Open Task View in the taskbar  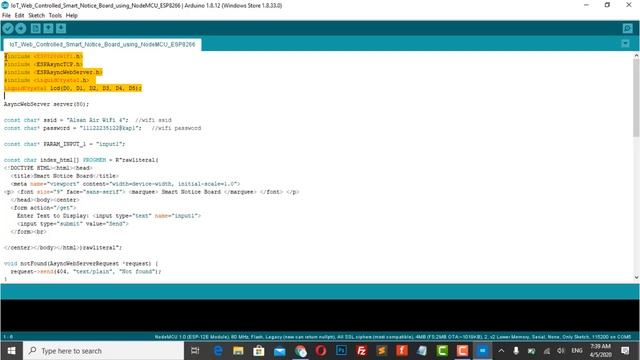tap(195, 351)
